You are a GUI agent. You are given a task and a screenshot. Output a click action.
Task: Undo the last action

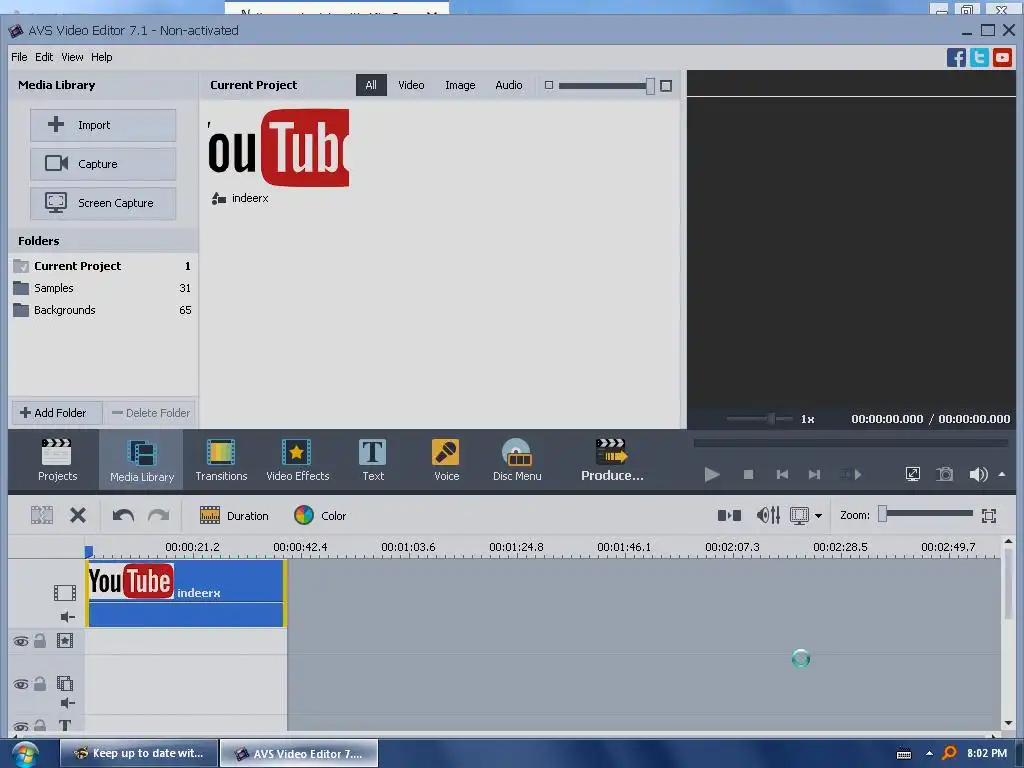point(123,516)
